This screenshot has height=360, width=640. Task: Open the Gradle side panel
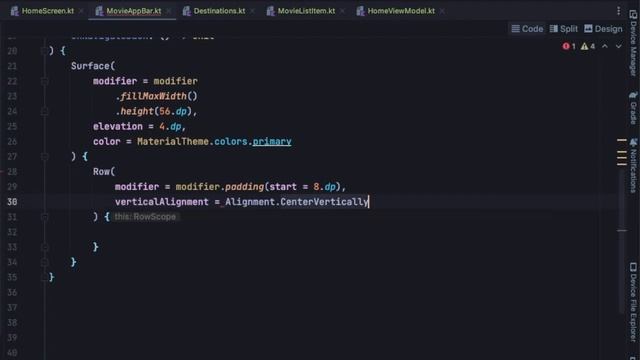pos(633,108)
